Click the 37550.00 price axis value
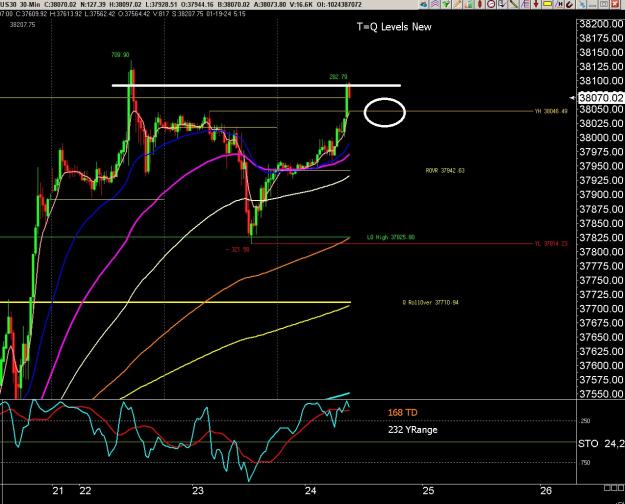 tap(601, 394)
